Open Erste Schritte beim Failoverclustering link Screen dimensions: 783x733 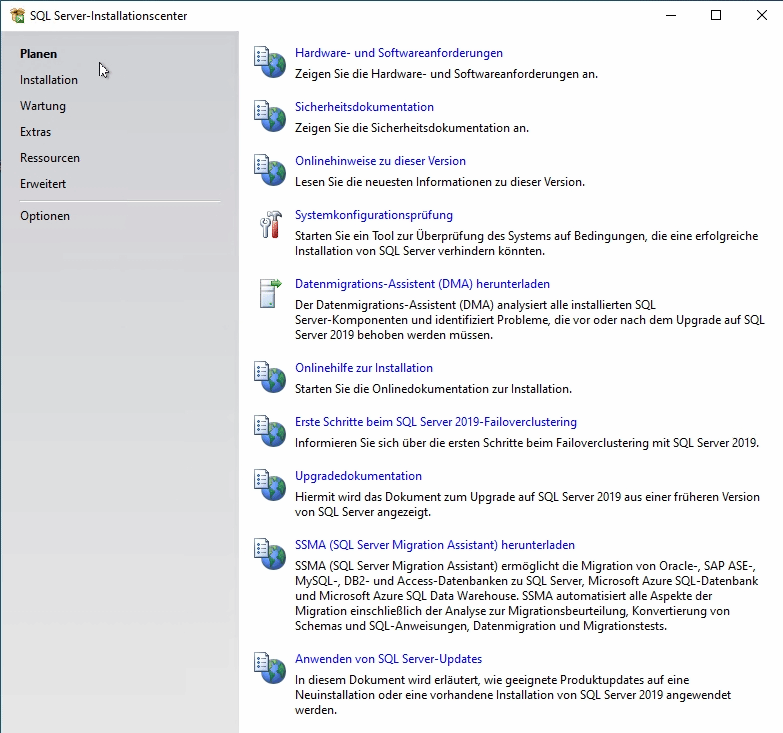435,422
